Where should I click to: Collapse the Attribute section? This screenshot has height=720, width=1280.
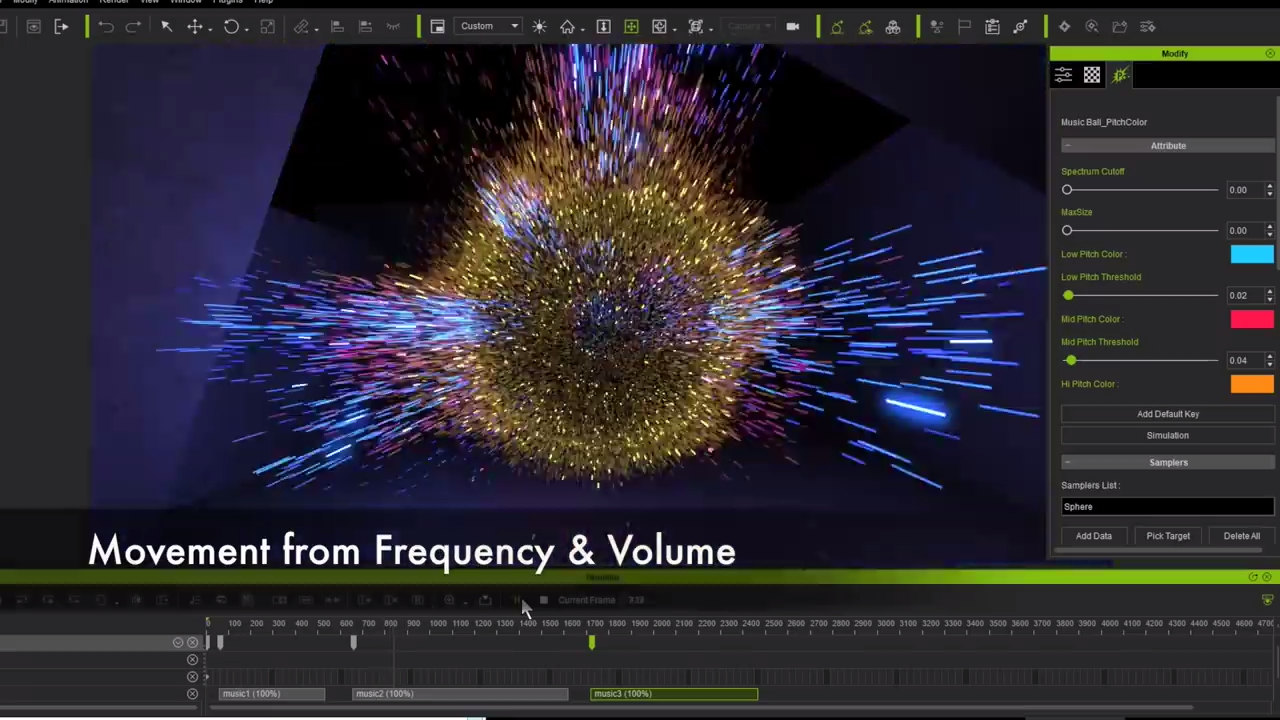click(1067, 146)
